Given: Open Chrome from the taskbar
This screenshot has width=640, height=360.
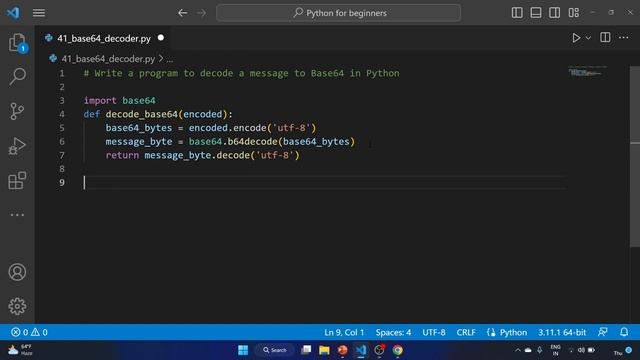Looking at the screenshot, I should 398,350.
